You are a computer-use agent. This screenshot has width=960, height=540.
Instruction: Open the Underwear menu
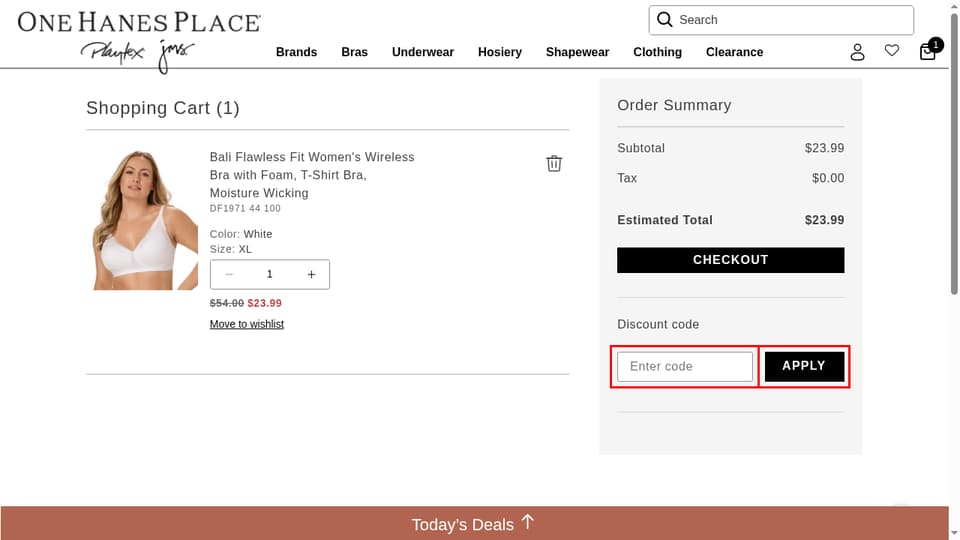(422, 52)
